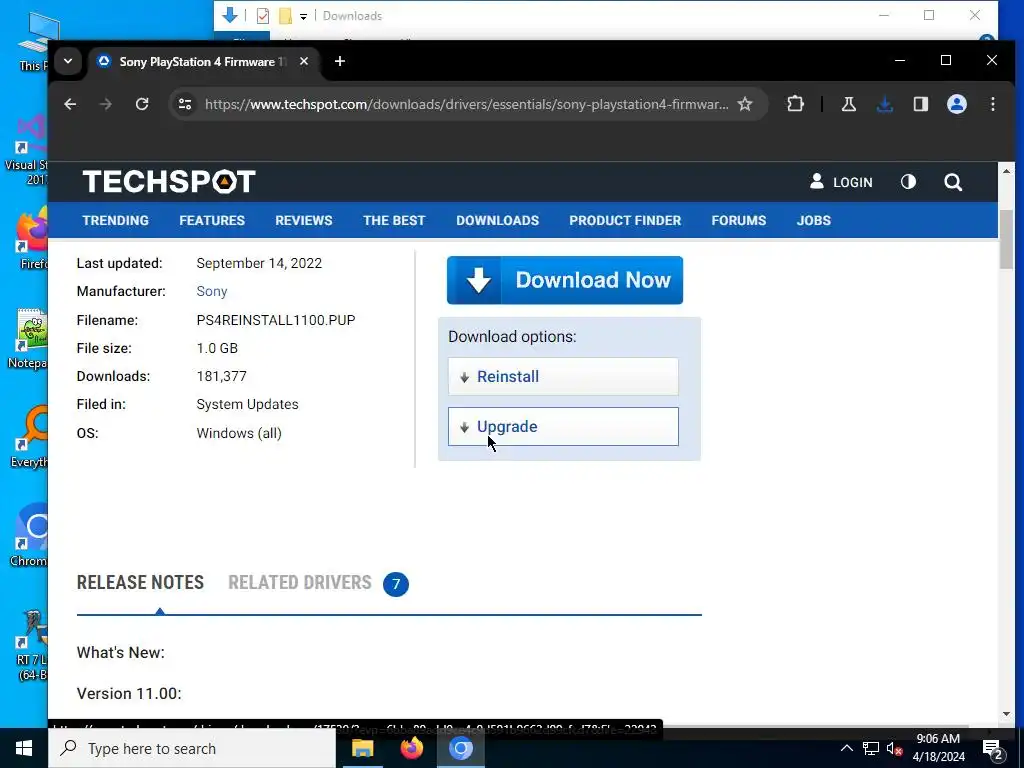Viewport: 1024px width, 768px height.
Task: Open the Everything desktop shortcut
Action: coord(30,437)
